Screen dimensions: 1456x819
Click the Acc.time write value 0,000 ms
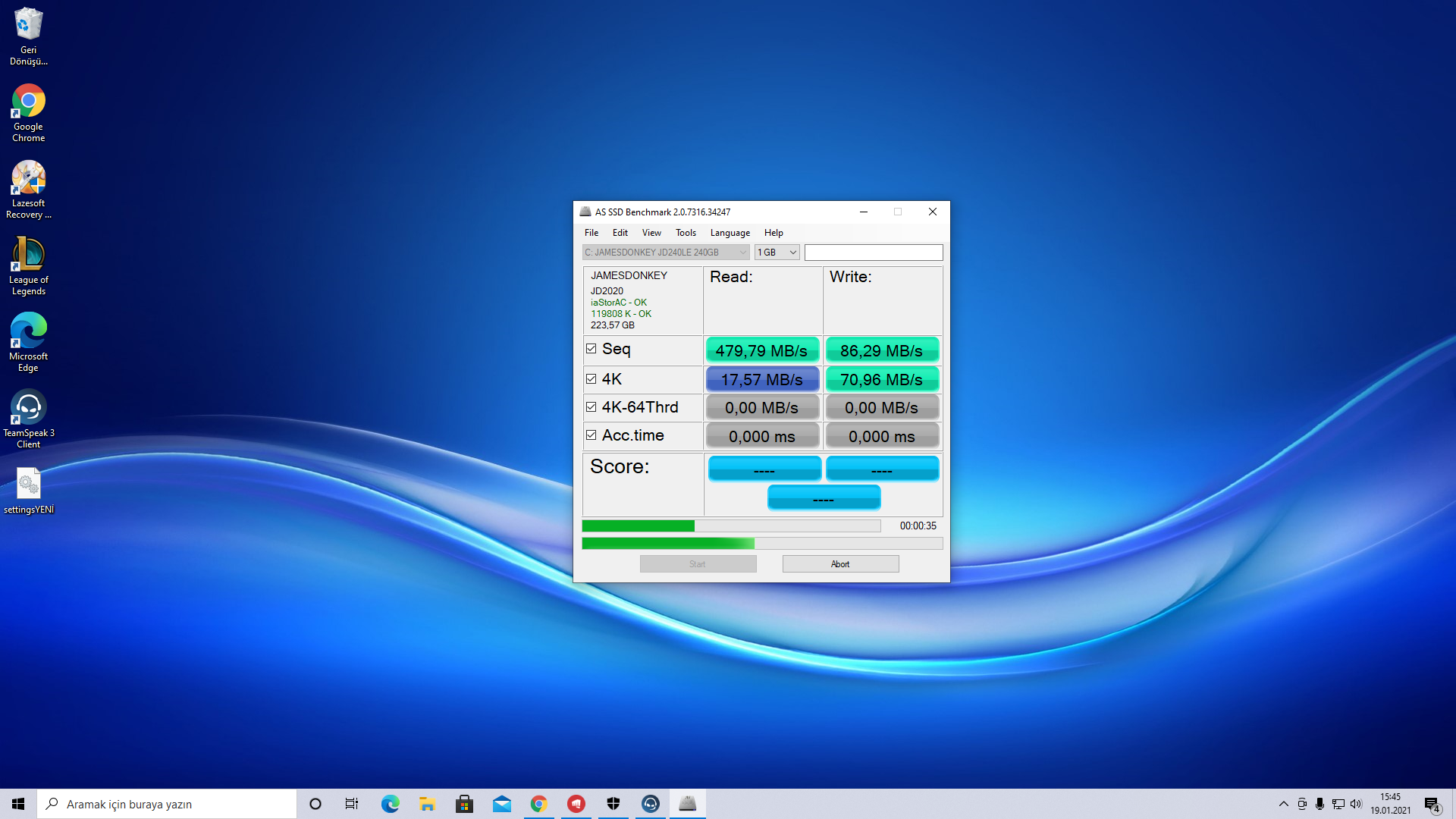tap(882, 437)
